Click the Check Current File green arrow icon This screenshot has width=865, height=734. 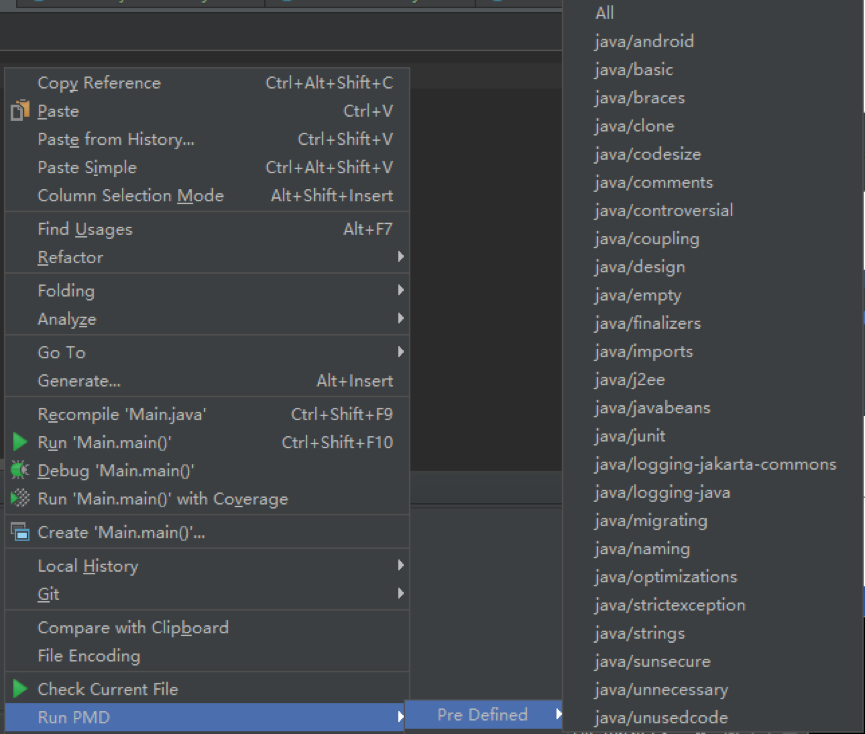(x=20, y=689)
